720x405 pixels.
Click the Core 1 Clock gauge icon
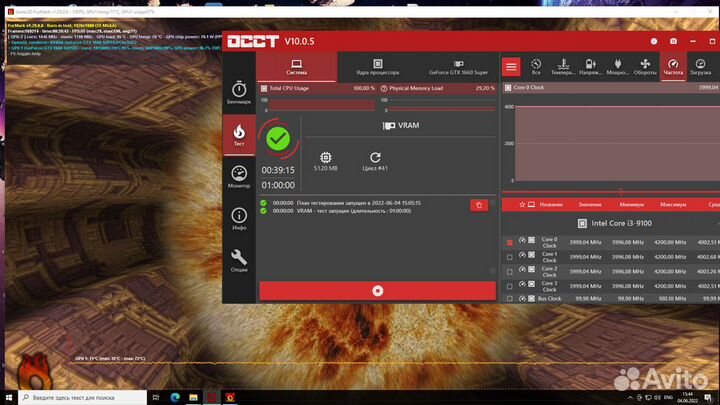click(x=522, y=255)
